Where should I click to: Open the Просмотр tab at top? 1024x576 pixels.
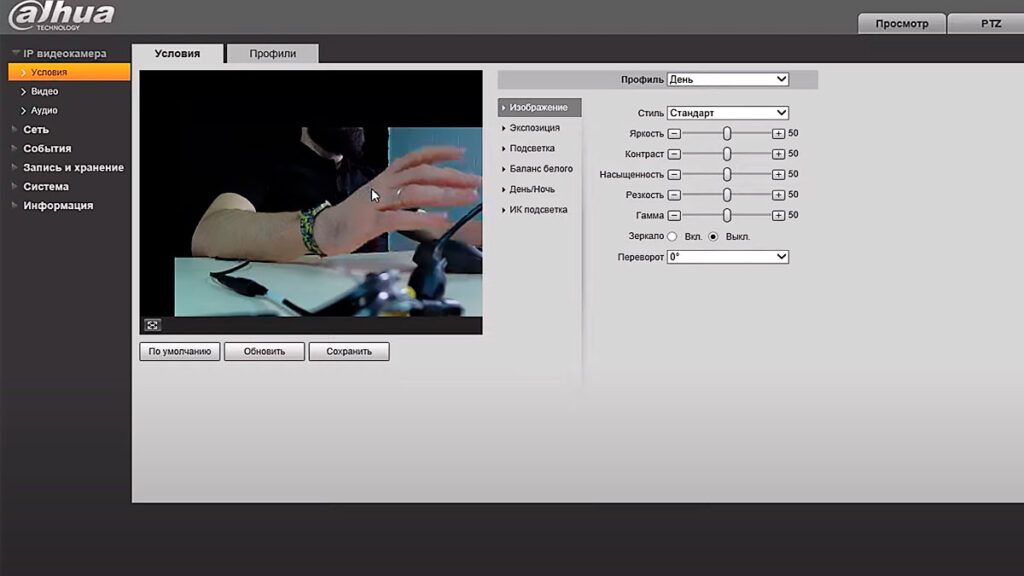pyautogui.click(x=901, y=24)
